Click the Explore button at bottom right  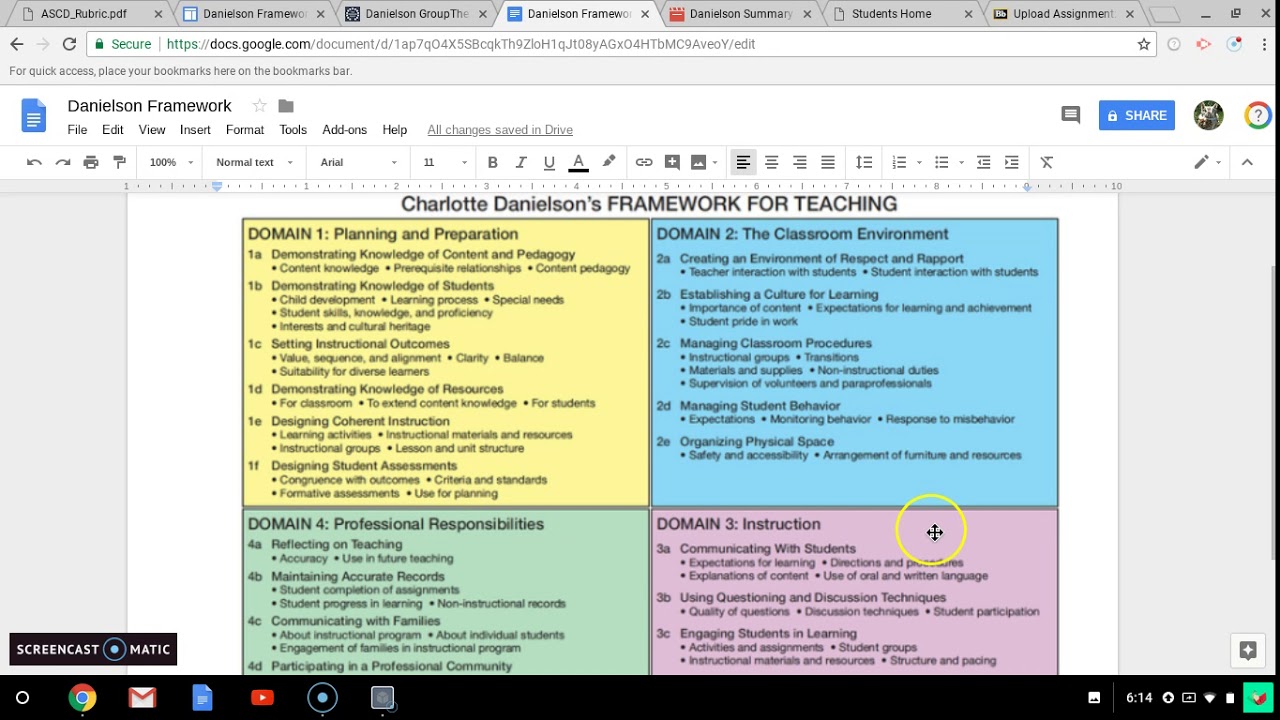(x=1248, y=650)
